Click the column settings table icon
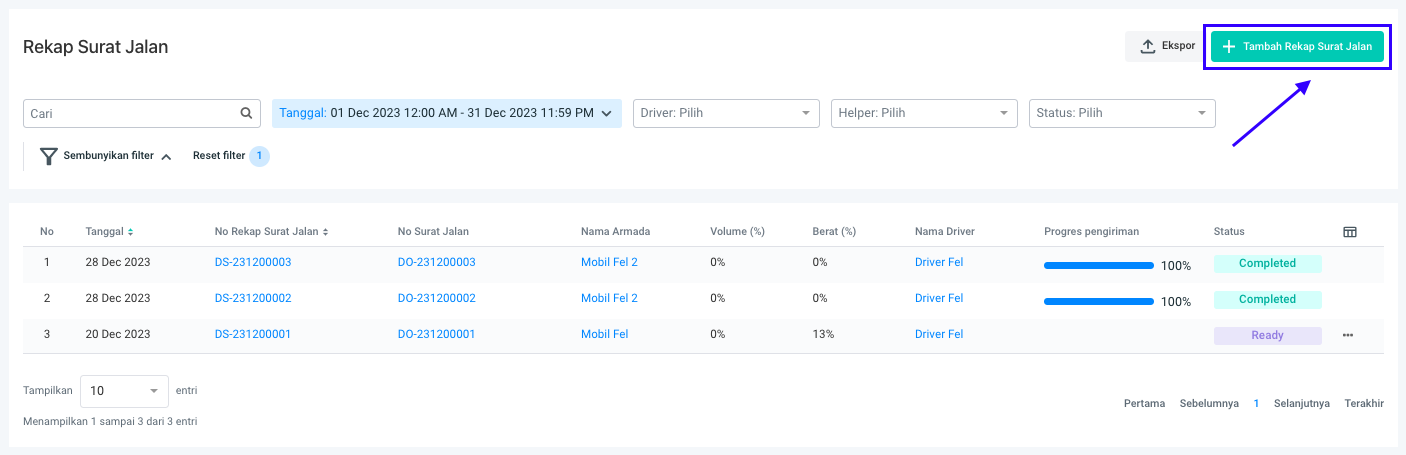 1349,232
